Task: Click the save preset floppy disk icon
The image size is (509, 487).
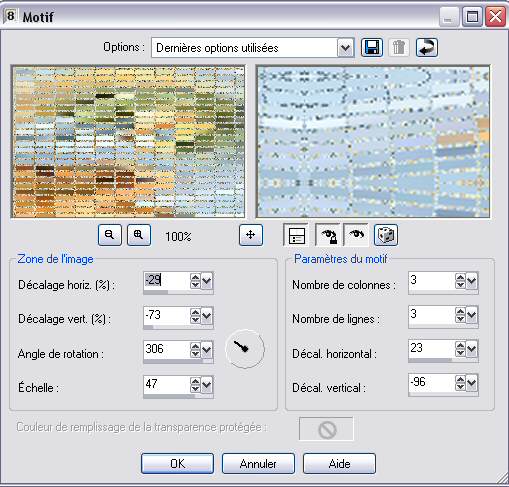Action: point(372,47)
